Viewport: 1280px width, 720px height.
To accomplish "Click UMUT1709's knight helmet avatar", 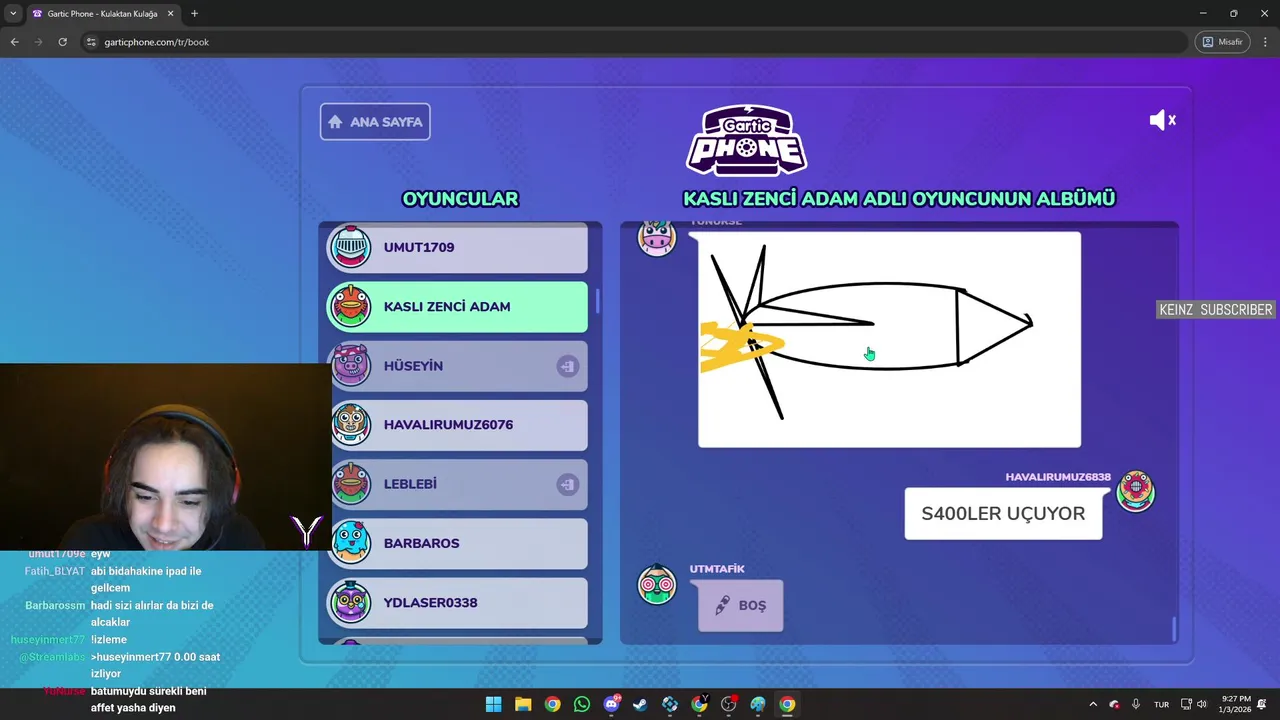I will click(x=351, y=247).
